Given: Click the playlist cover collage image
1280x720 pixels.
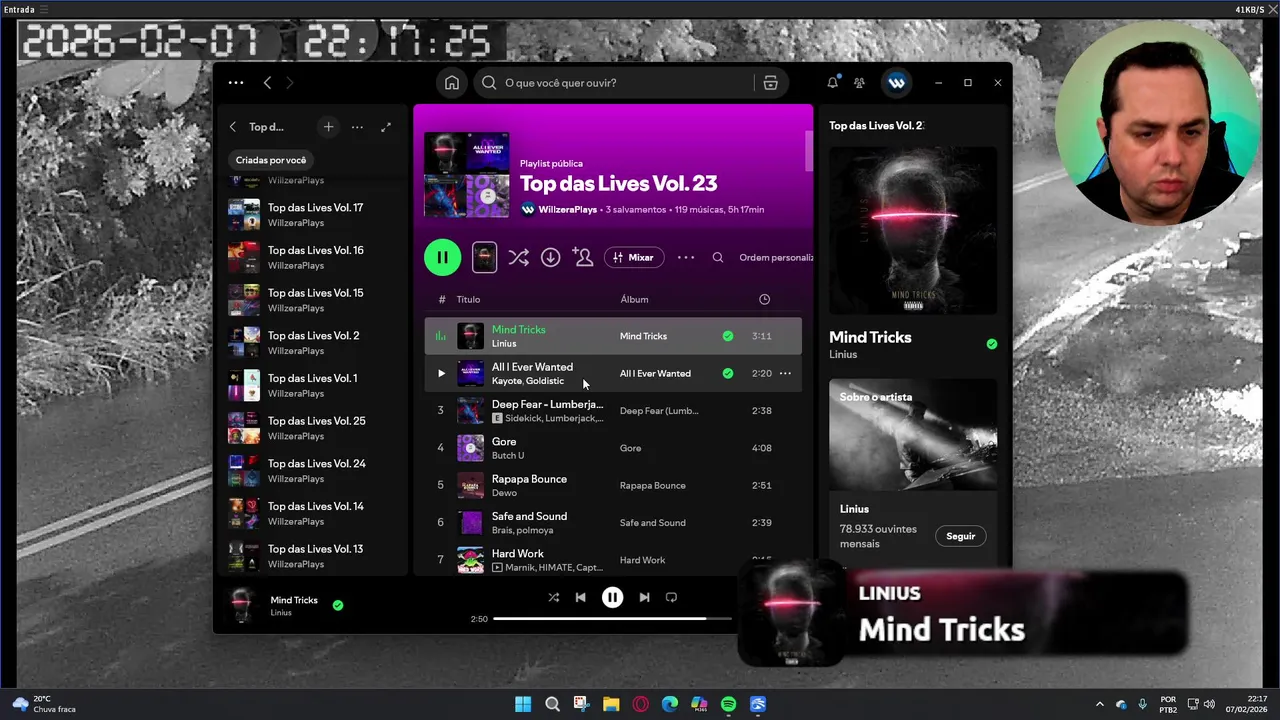Looking at the screenshot, I should [x=466, y=175].
